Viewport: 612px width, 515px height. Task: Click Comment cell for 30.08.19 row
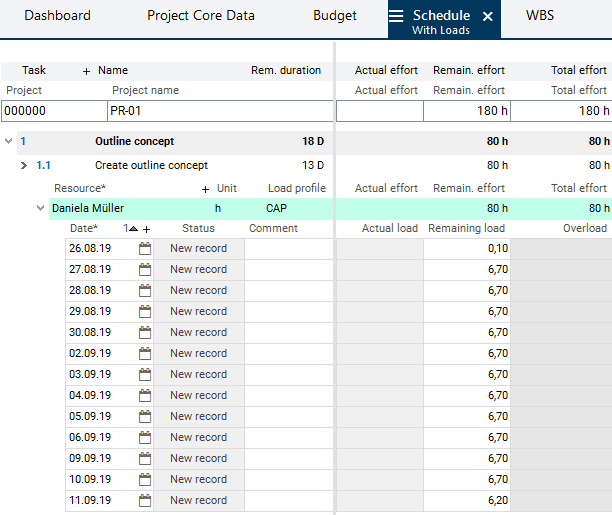click(288, 332)
